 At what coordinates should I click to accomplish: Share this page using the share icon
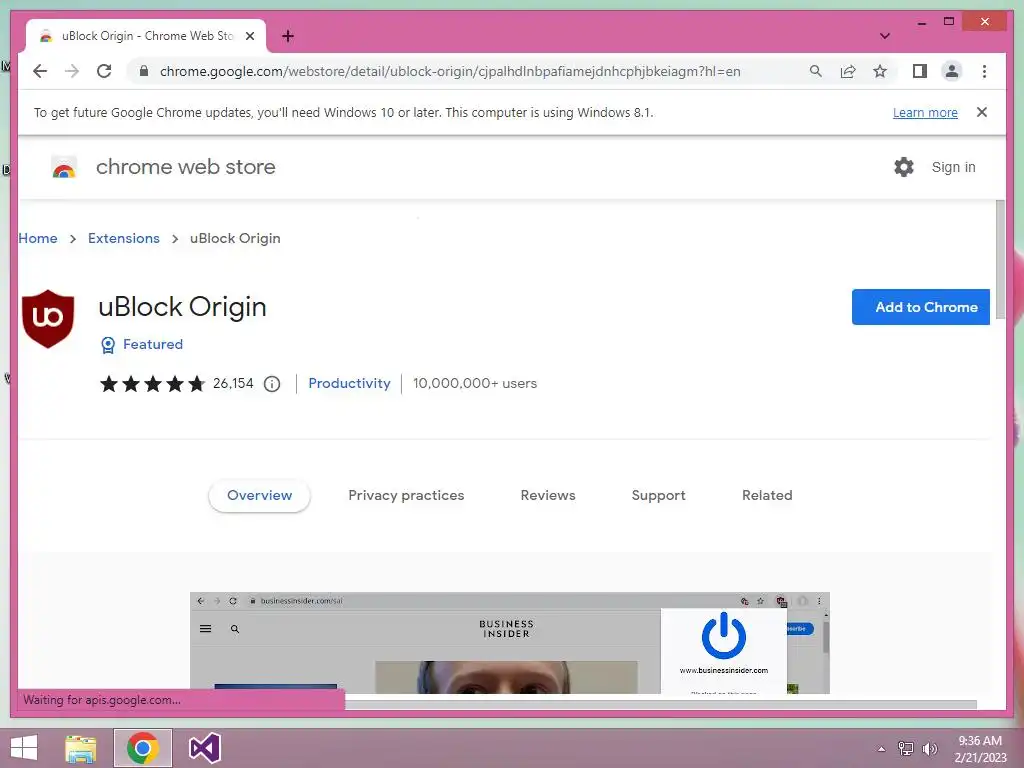(x=848, y=71)
